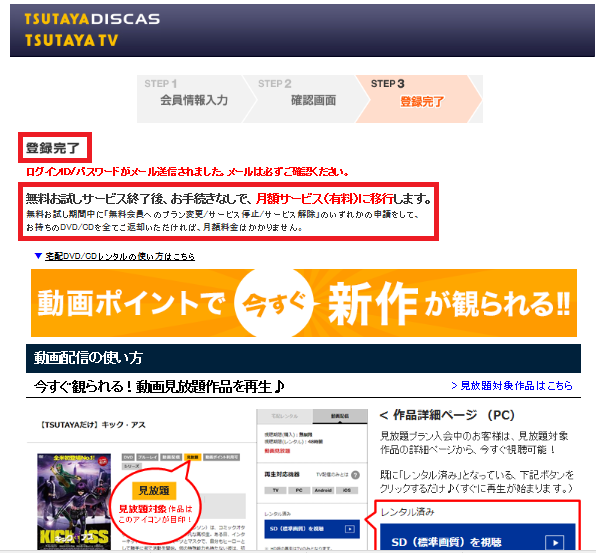Click the blue triangle before the rental guide link
596x553 pixels.
click(x=38, y=256)
